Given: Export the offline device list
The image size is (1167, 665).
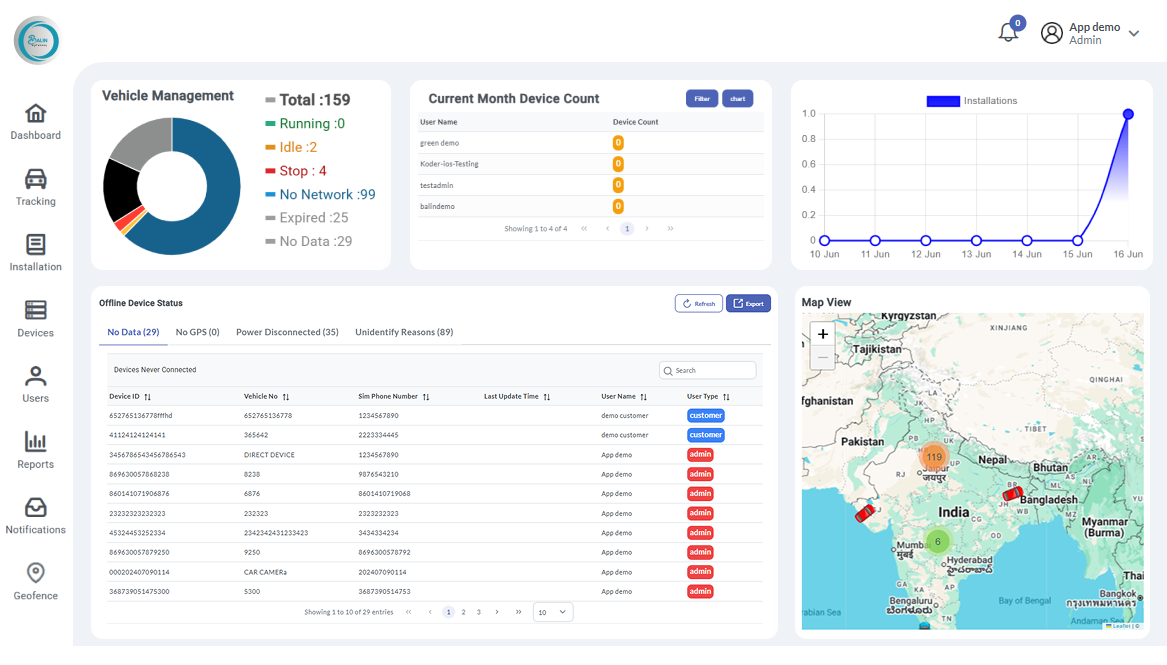Looking at the screenshot, I should (748, 303).
